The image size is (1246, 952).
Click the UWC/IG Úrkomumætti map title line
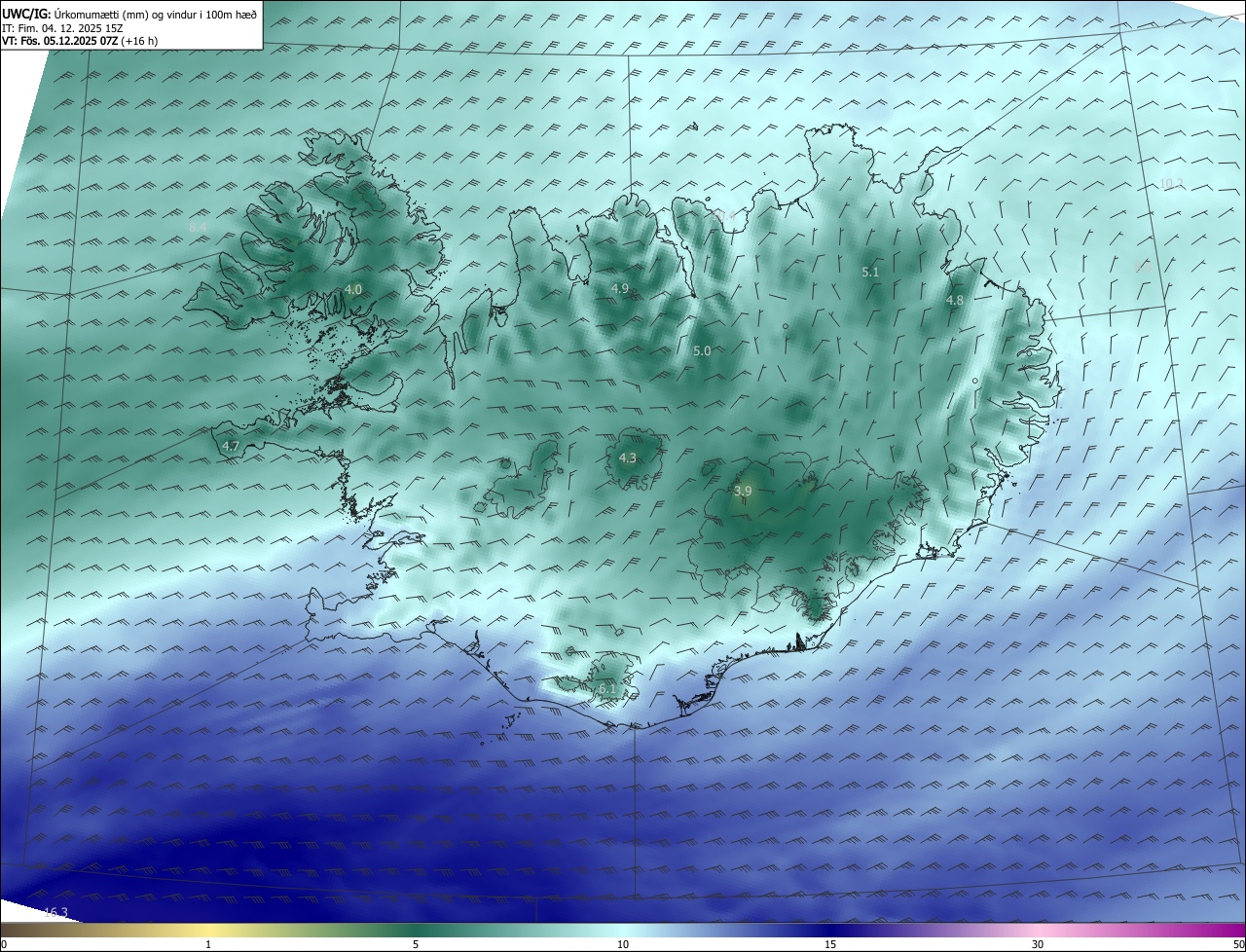click(x=129, y=14)
